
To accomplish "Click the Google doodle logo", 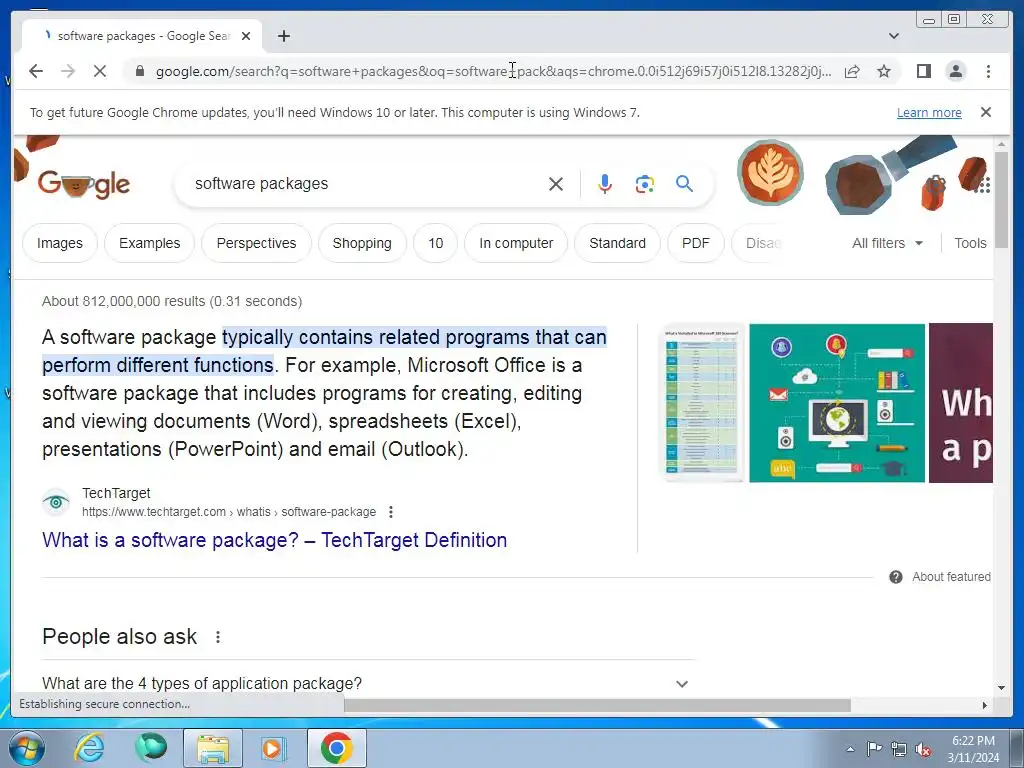I will 84,185.
